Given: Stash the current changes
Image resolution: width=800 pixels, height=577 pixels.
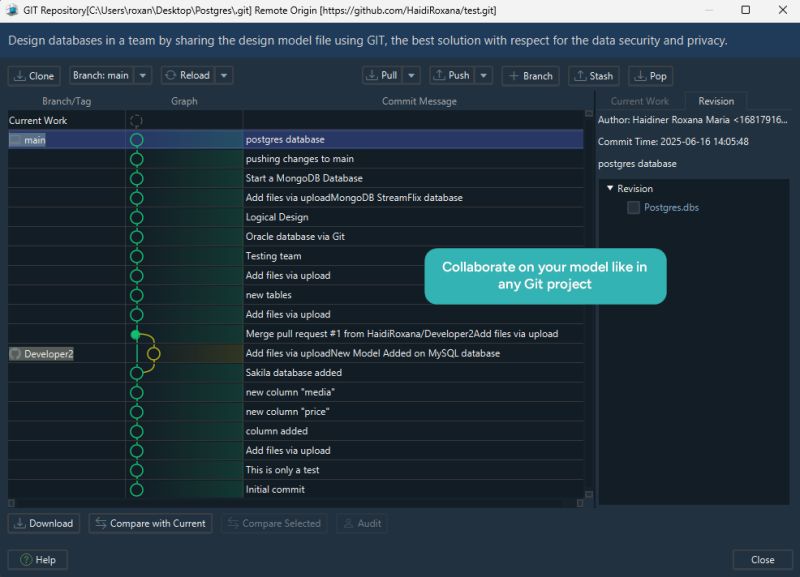Looking at the screenshot, I should [594, 75].
